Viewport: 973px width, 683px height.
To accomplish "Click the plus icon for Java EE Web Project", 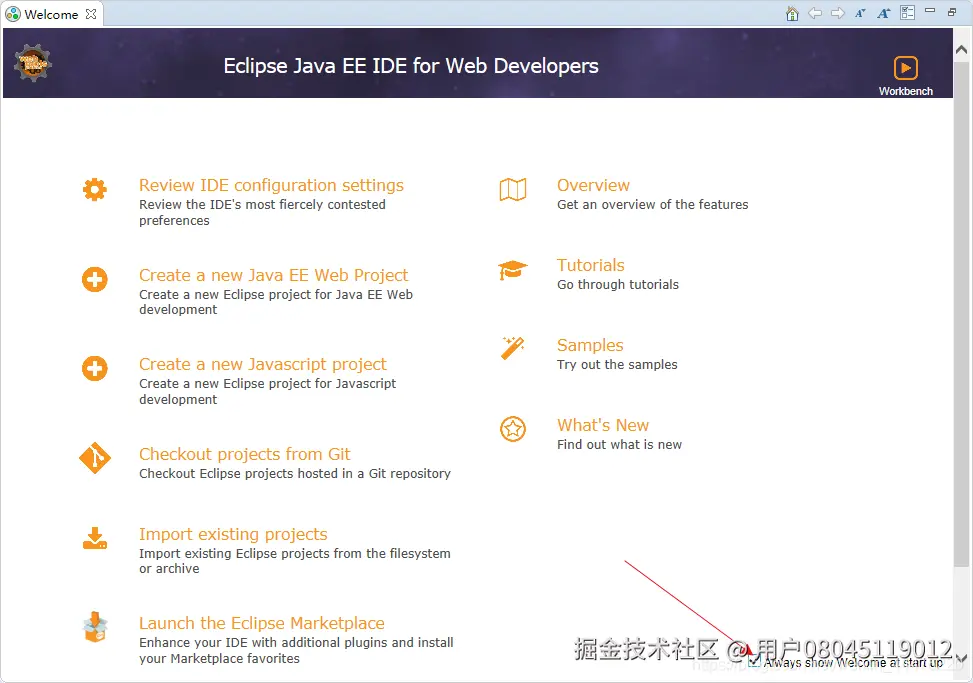I will click(x=94, y=279).
